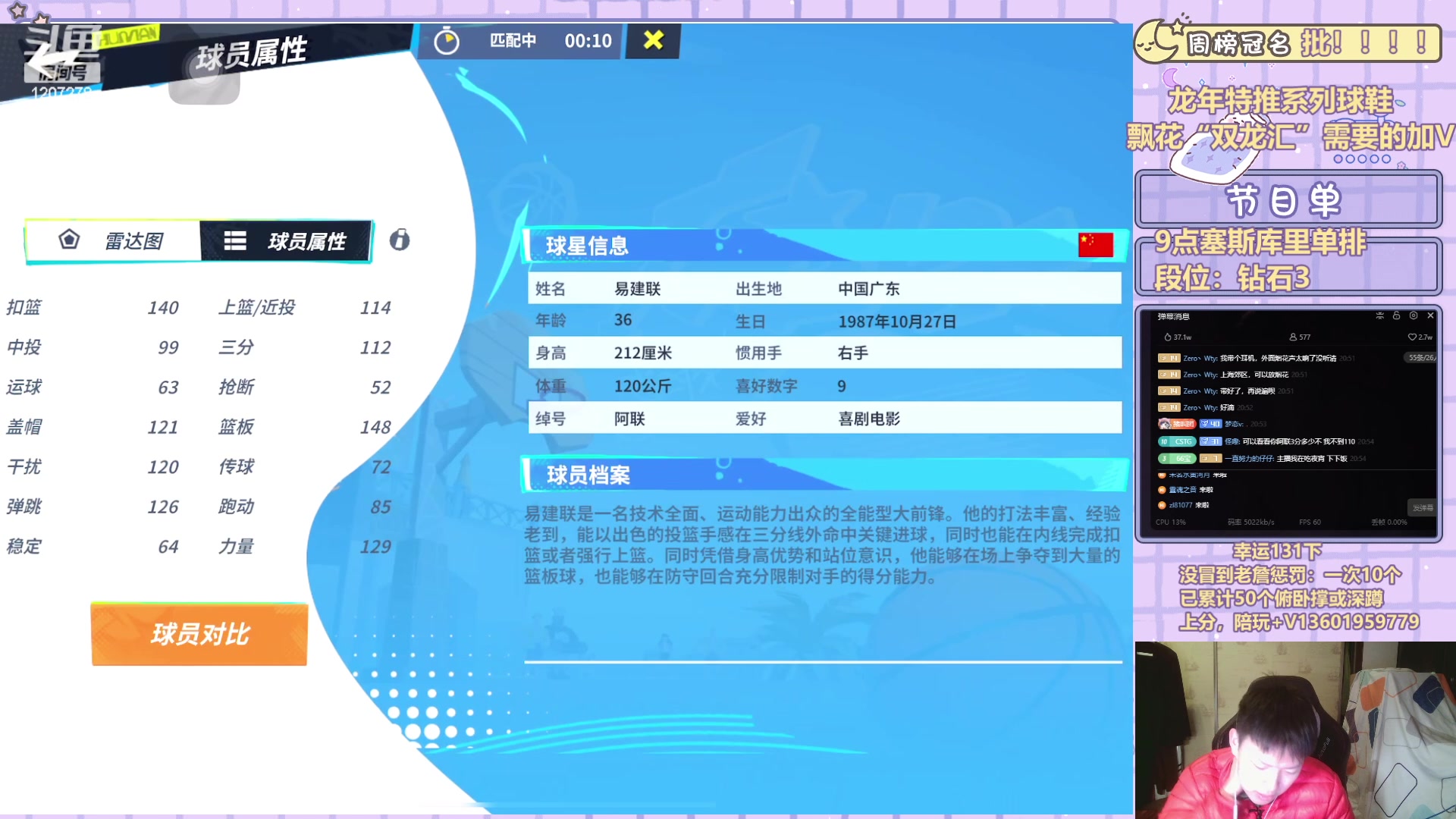Click the CPU 13% status readout
The width and height of the screenshot is (1456, 819).
(1170, 522)
